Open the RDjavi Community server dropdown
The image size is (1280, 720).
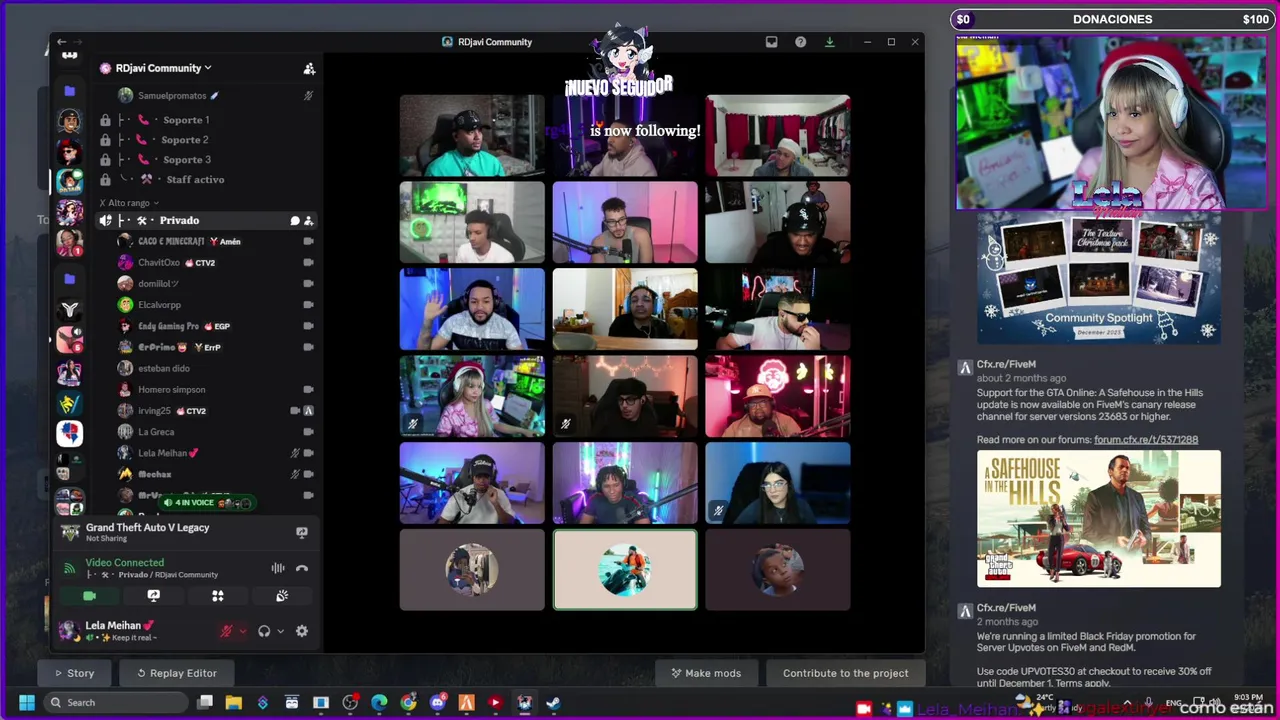coord(164,68)
